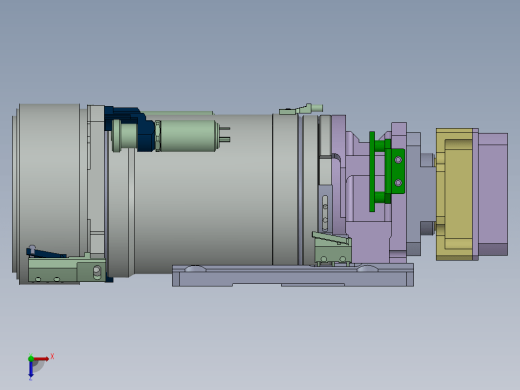
Task: Click the green Y axis dot of the triad
Action: (31, 359)
